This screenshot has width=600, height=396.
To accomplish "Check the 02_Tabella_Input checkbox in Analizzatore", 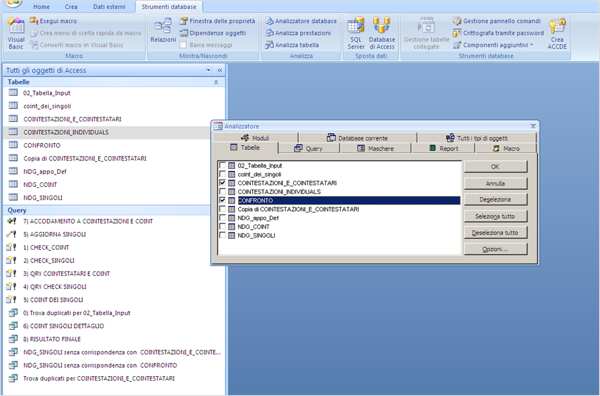I will pyautogui.click(x=222, y=165).
